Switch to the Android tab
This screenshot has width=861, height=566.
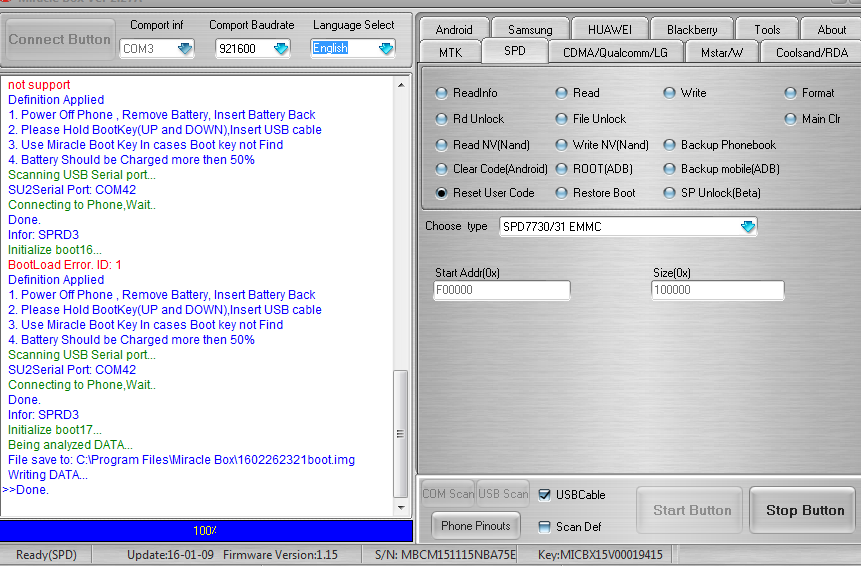coord(454,30)
